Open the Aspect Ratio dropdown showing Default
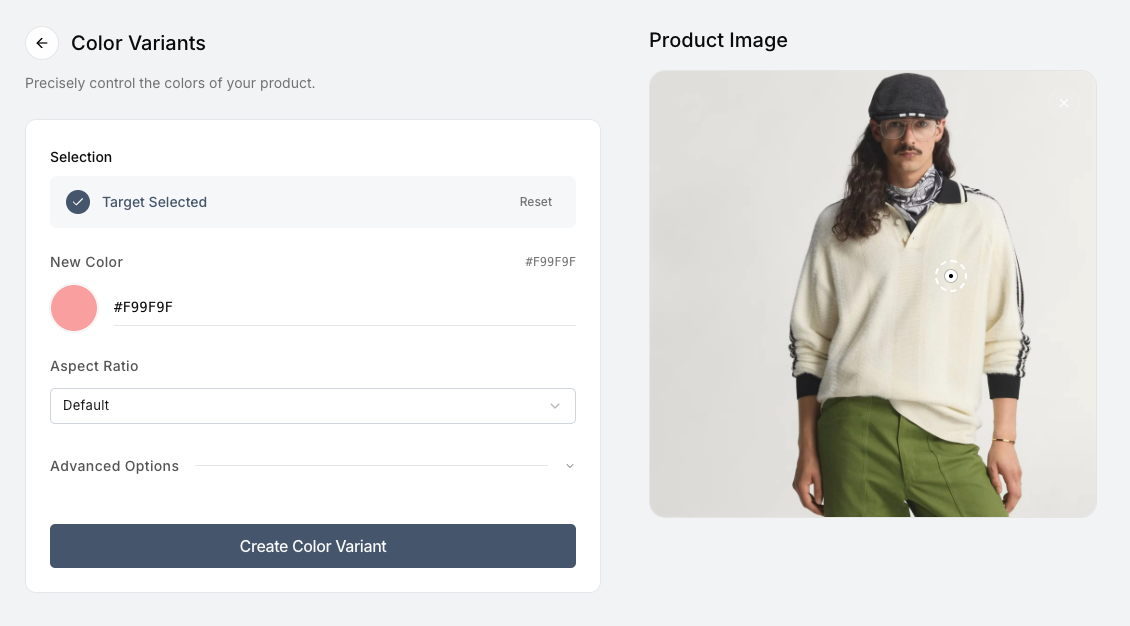 coord(313,405)
